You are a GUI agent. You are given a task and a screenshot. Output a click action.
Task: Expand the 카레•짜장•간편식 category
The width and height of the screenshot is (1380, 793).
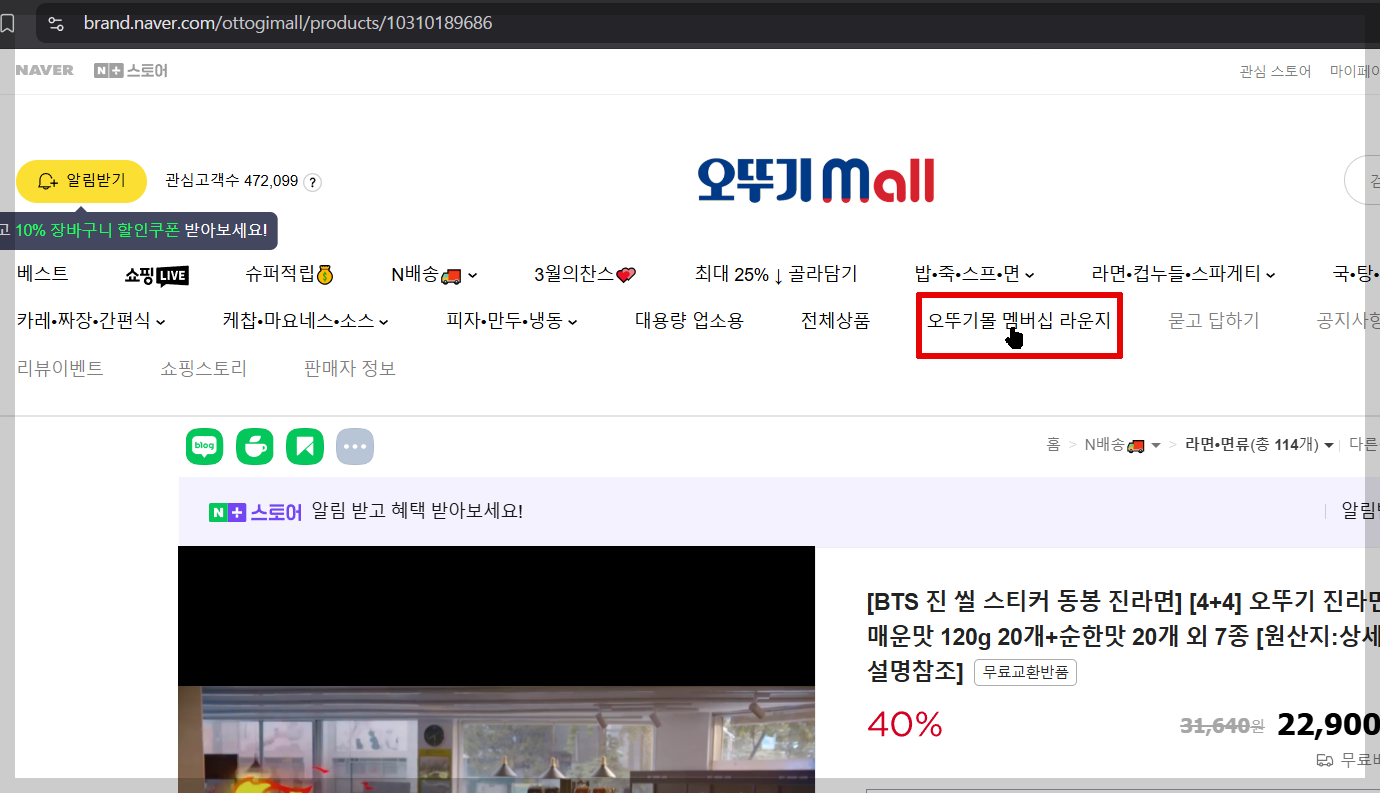[x=91, y=321]
